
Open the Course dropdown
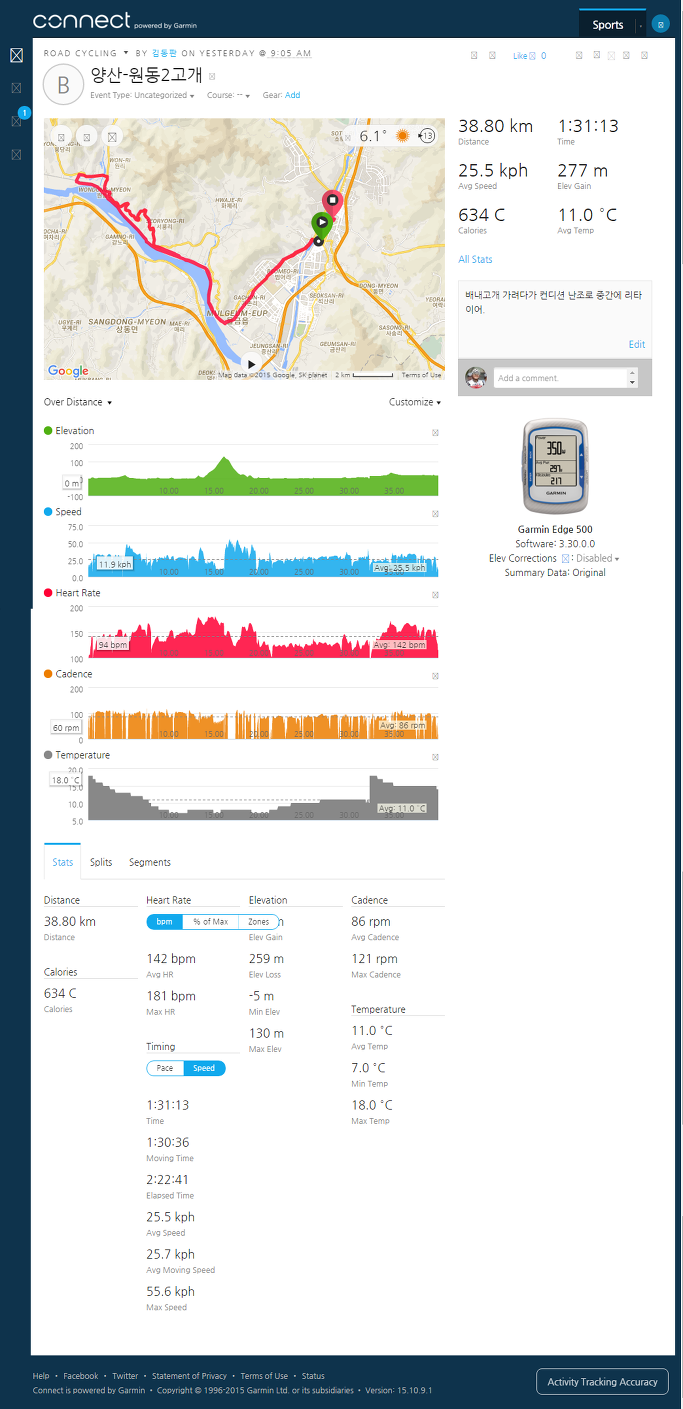coord(228,96)
